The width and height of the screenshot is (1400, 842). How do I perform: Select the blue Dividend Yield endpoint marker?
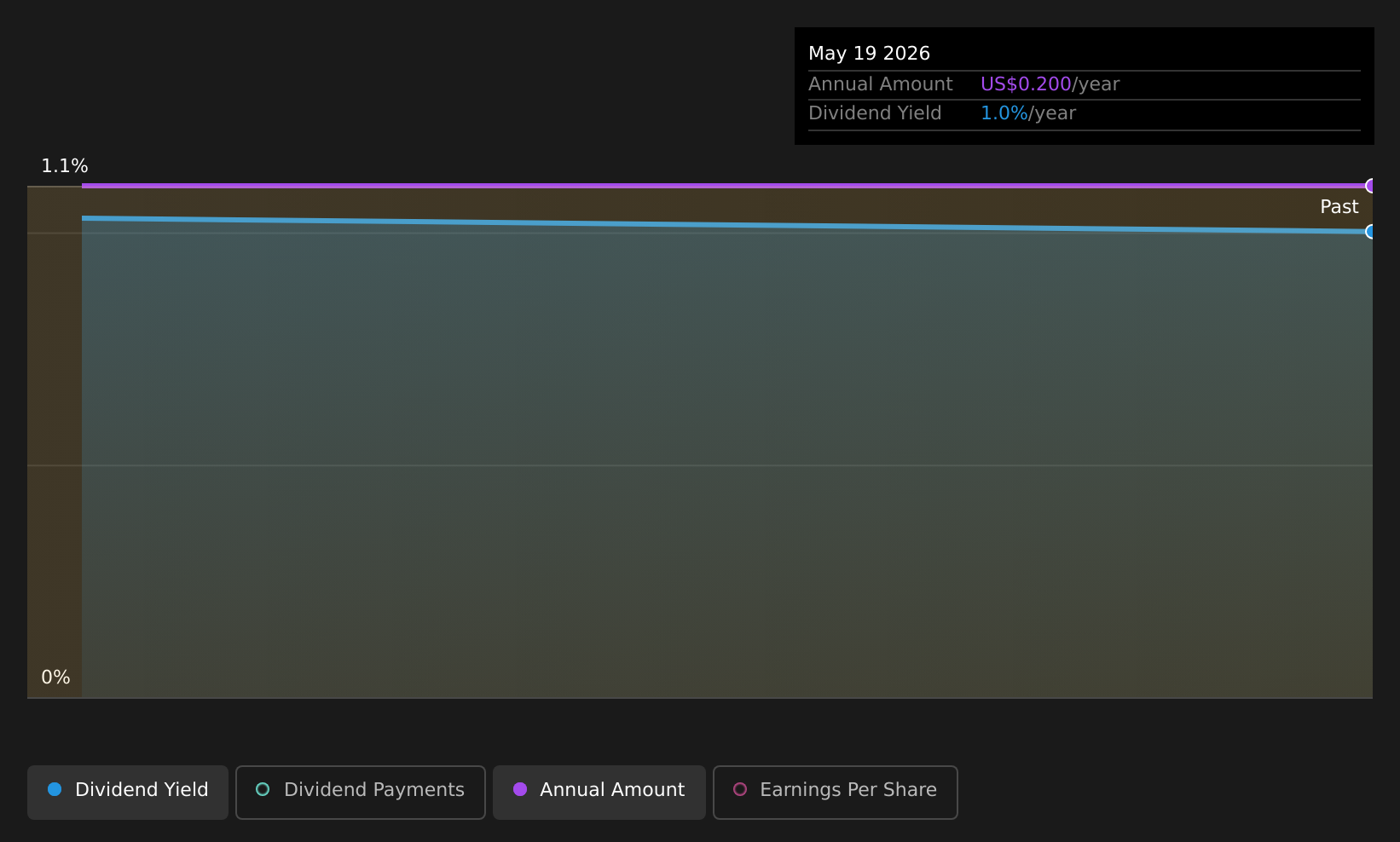(1371, 231)
